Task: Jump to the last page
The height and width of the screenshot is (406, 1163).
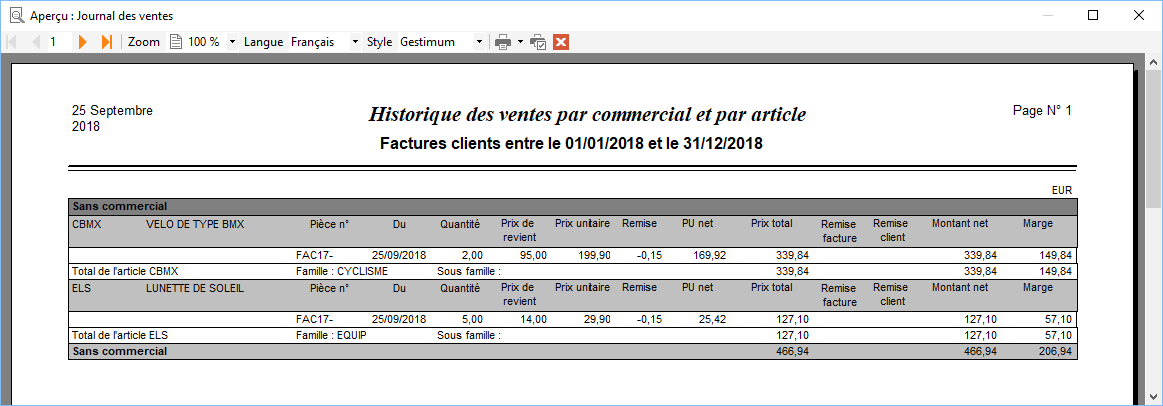Action: (x=106, y=42)
